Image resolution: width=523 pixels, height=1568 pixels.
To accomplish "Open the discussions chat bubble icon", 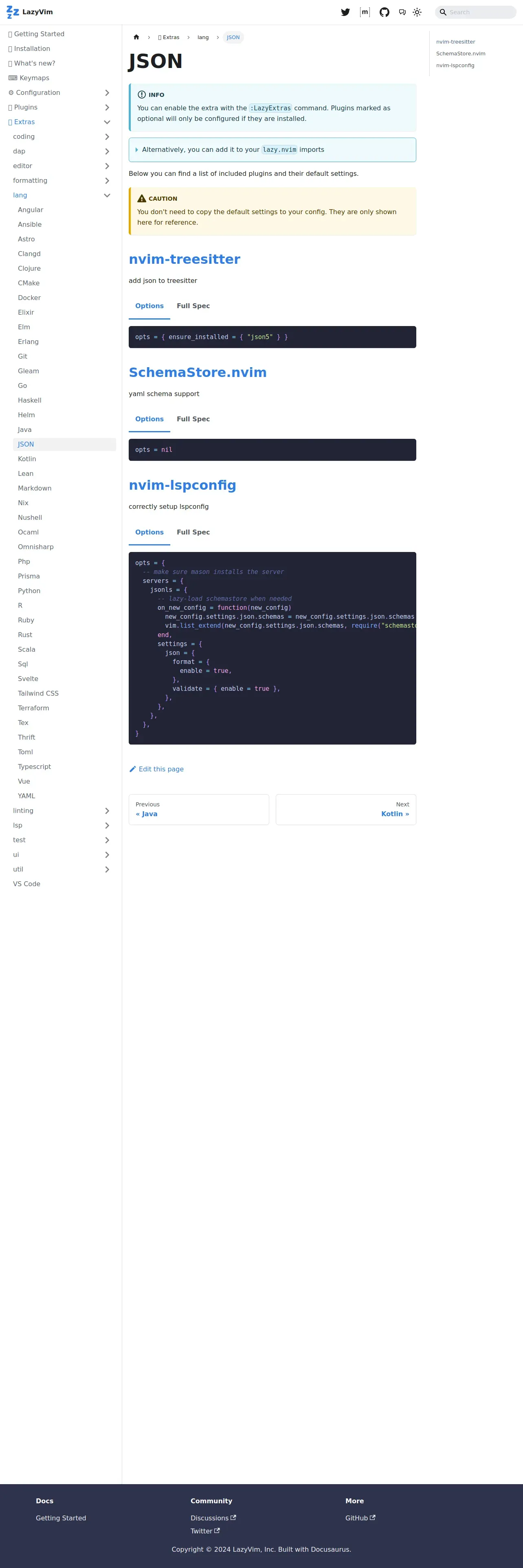I will coord(402,12).
